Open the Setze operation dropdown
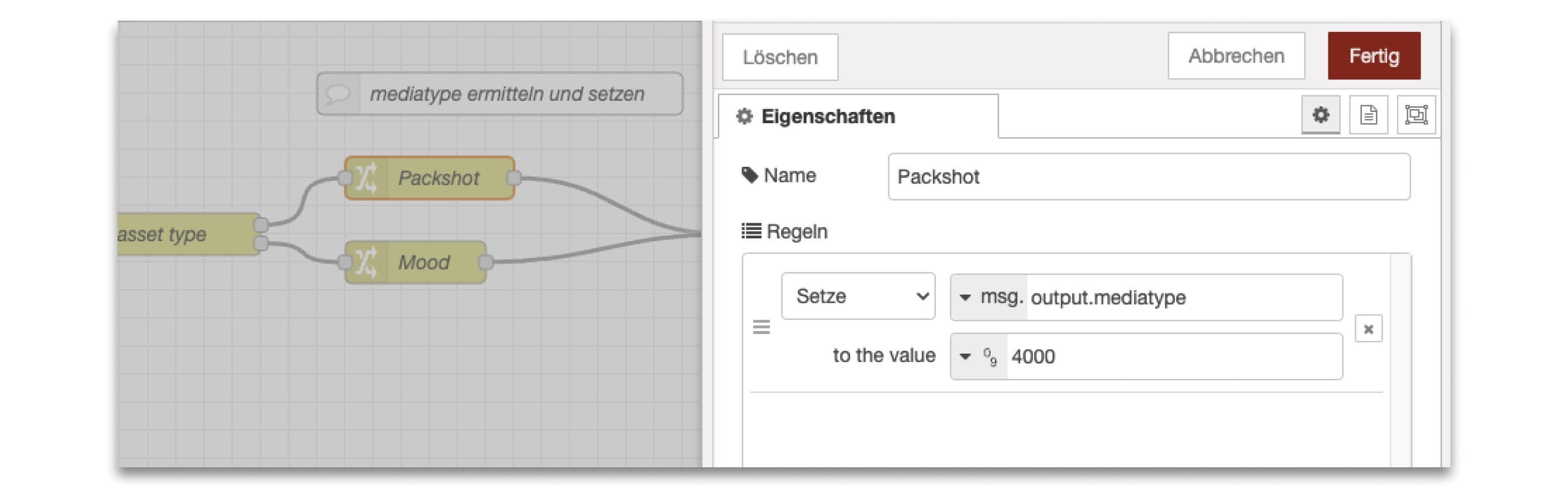The height and width of the screenshot is (488, 1568). pos(858,297)
